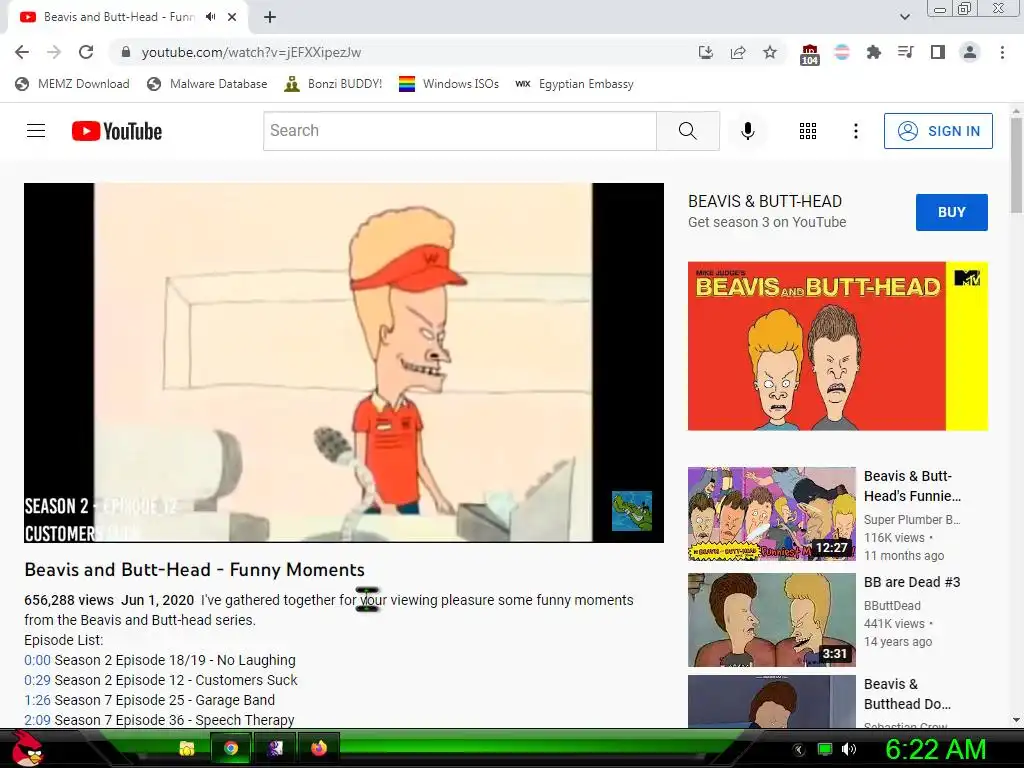This screenshot has height=768, width=1024.
Task: Share this page using the share icon
Action: [738, 52]
